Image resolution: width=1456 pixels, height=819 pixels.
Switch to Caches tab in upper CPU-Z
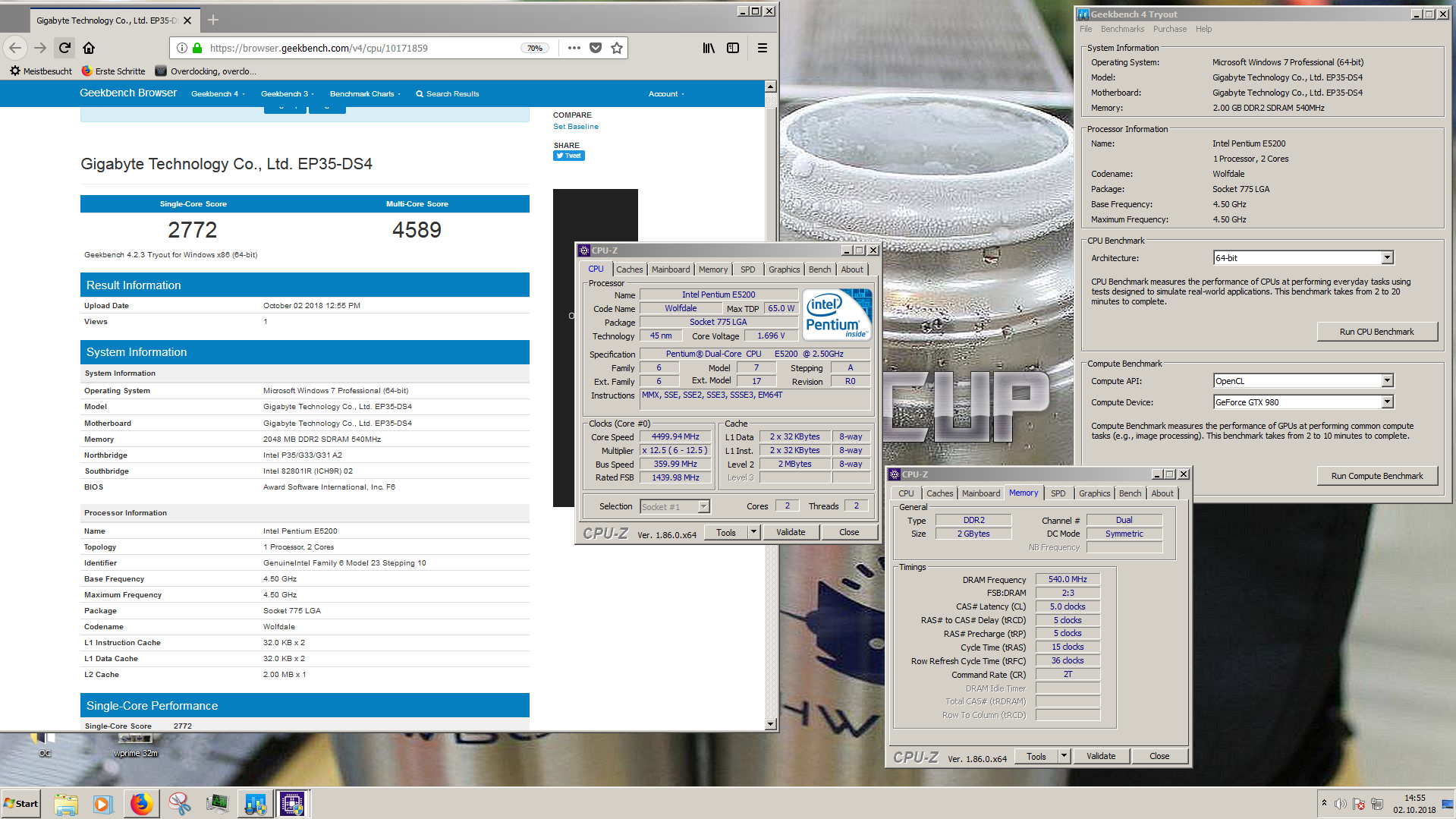[629, 269]
